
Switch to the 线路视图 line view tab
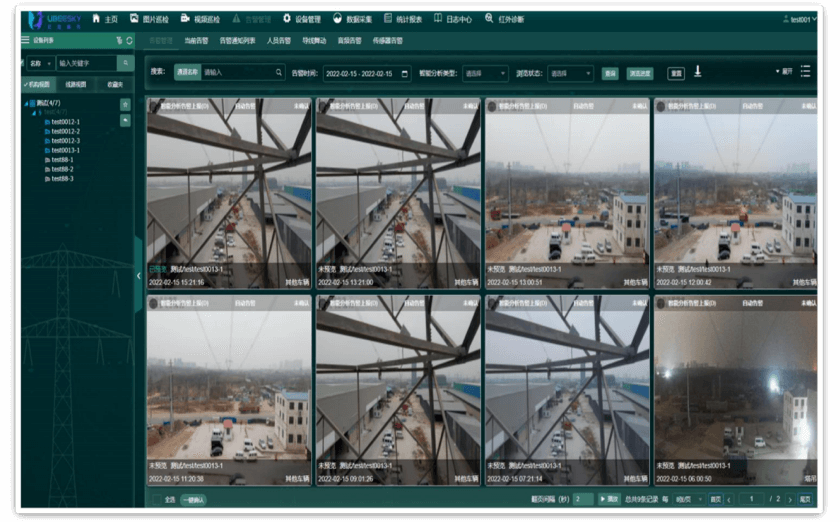click(x=76, y=84)
